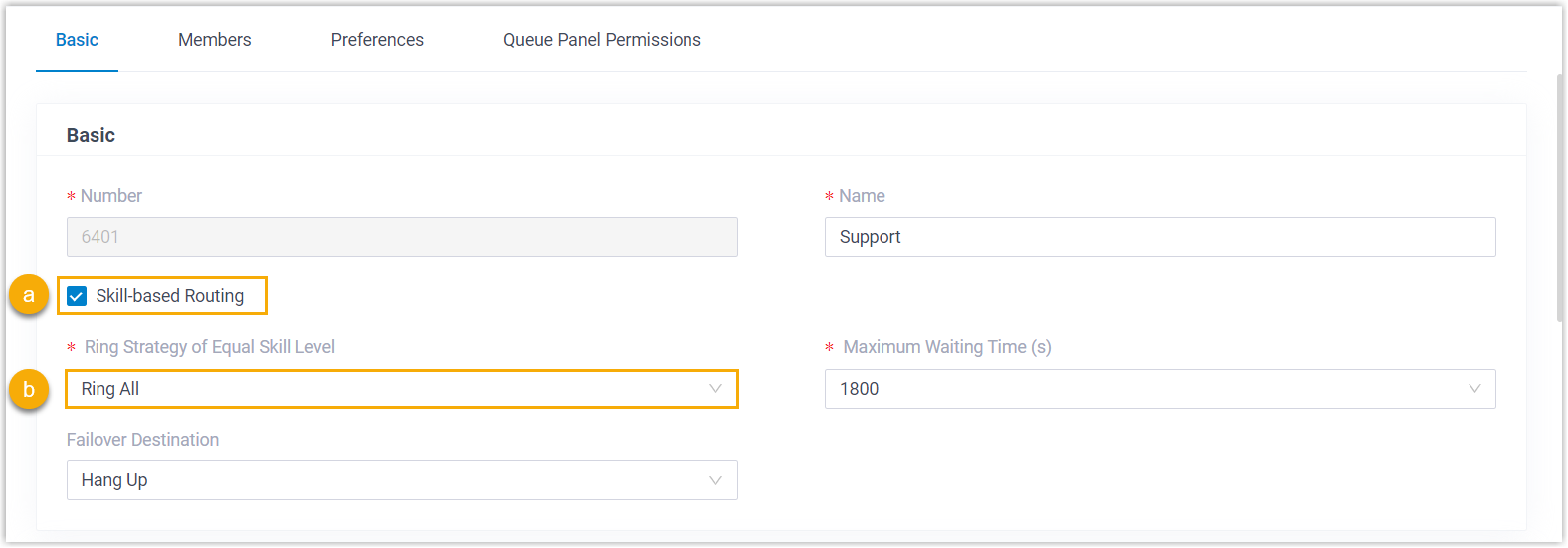This screenshot has height=548, width=1568.
Task: Click the disabled Number field showing 6401
Action: pos(402,237)
